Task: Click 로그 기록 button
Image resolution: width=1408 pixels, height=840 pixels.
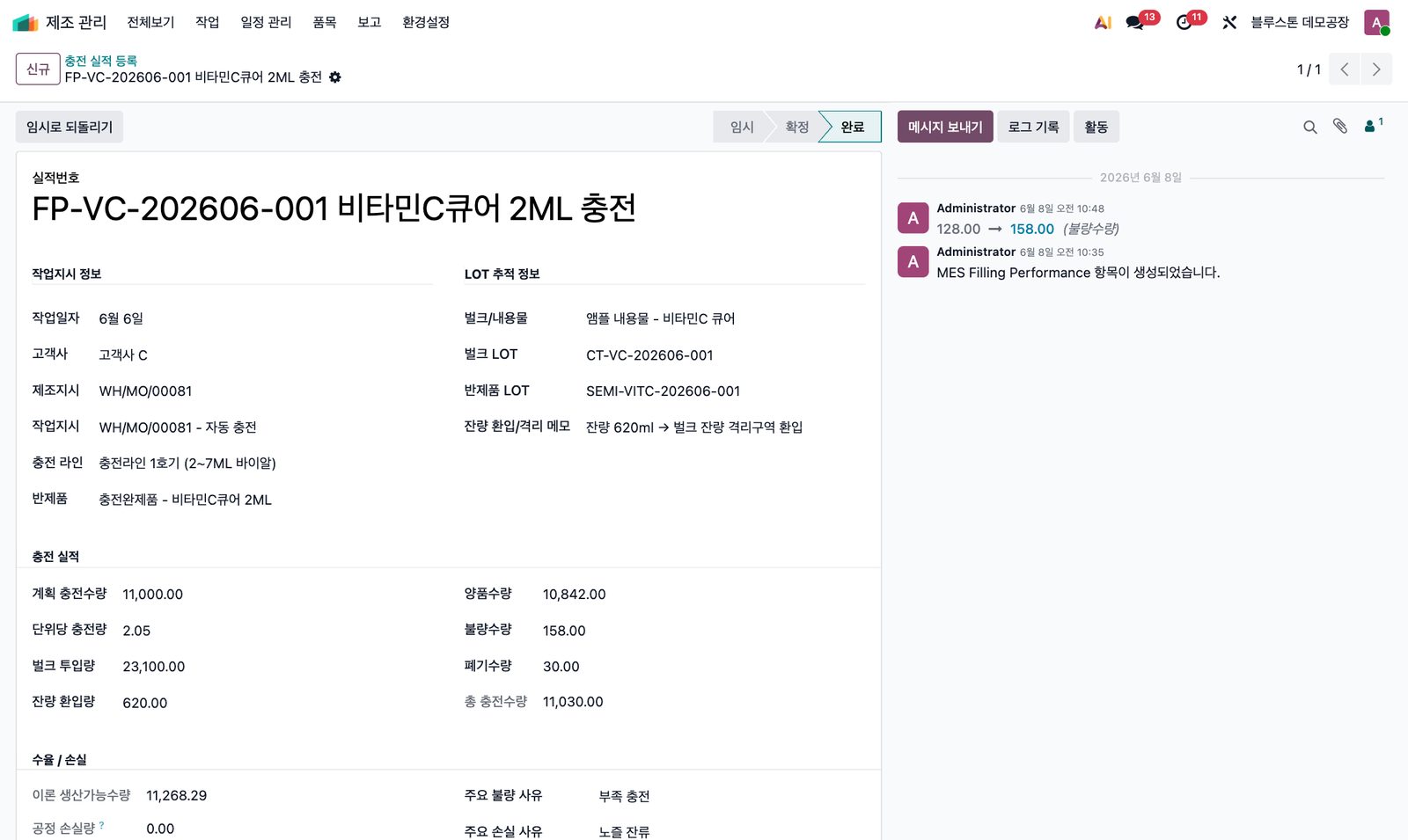Action: click(1033, 127)
